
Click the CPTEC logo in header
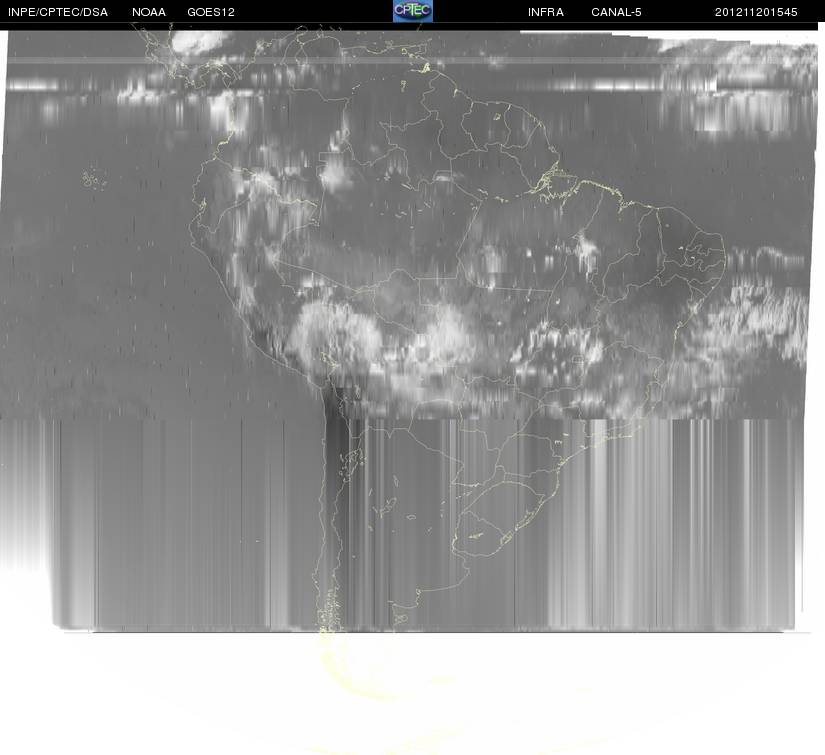[x=412, y=11]
